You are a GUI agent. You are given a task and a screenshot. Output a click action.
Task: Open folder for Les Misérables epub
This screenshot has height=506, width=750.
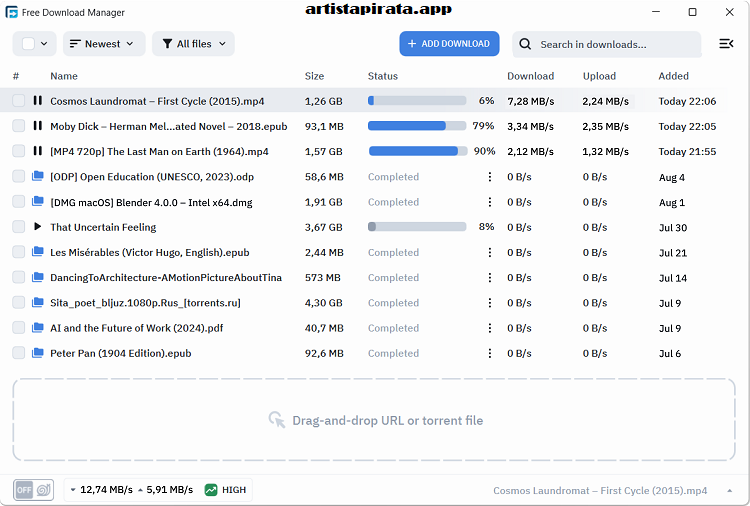tap(38, 252)
